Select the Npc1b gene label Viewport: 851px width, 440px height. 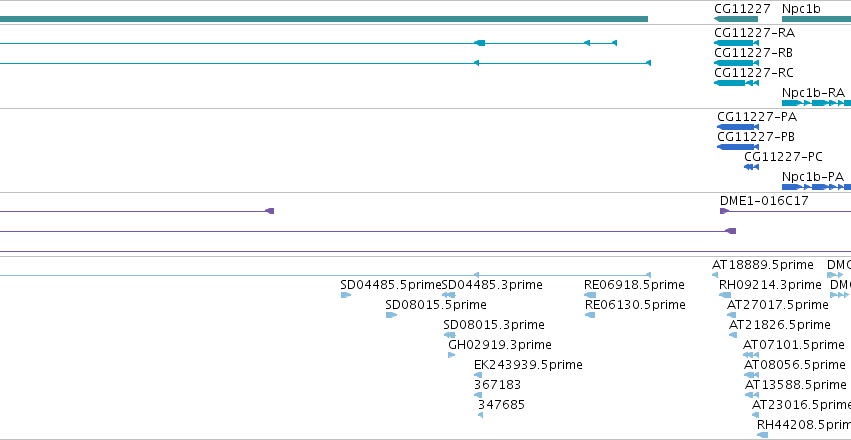tap(801, 9)
